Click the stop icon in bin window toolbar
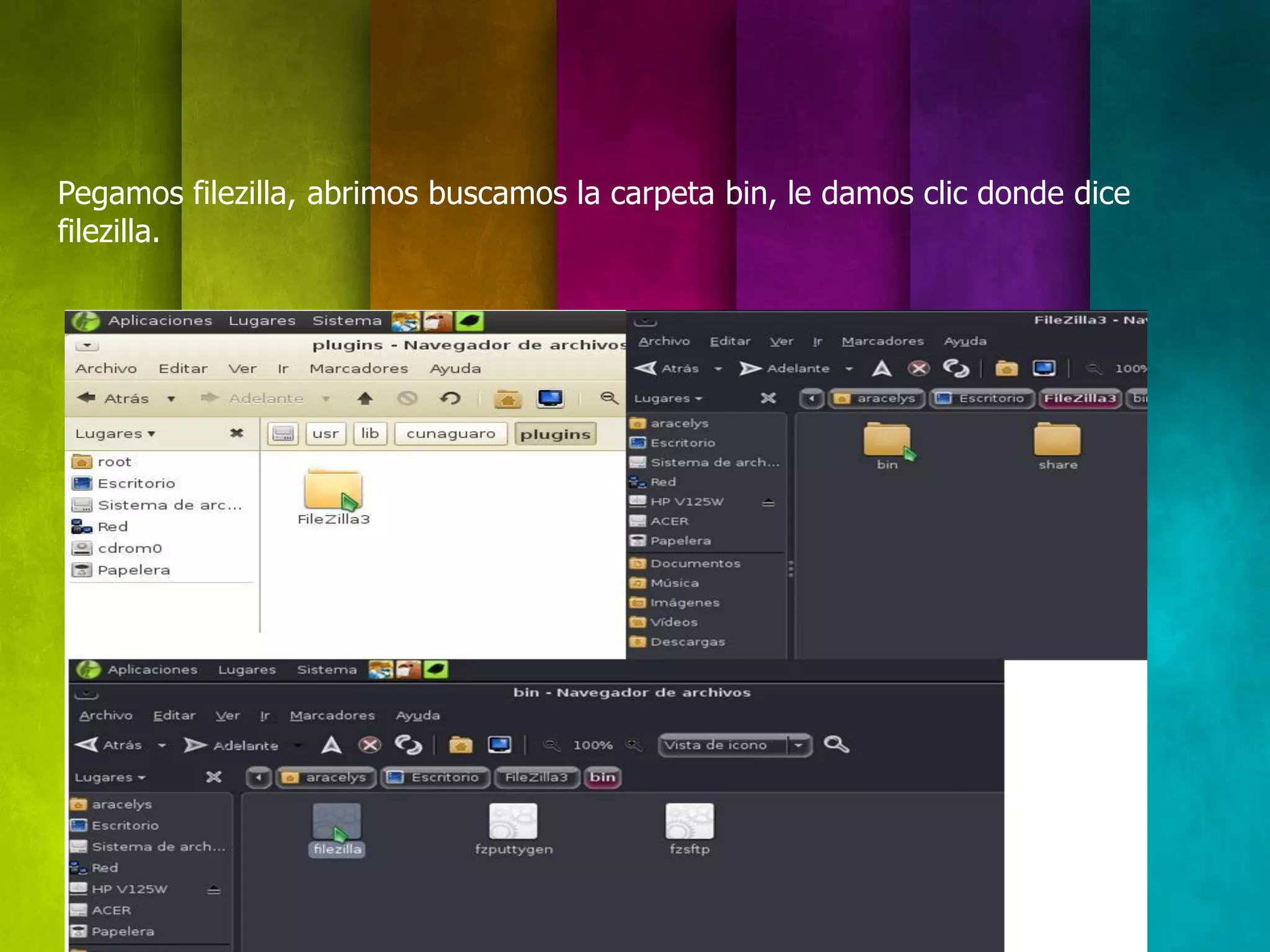1270x952 pixels. 370,744
